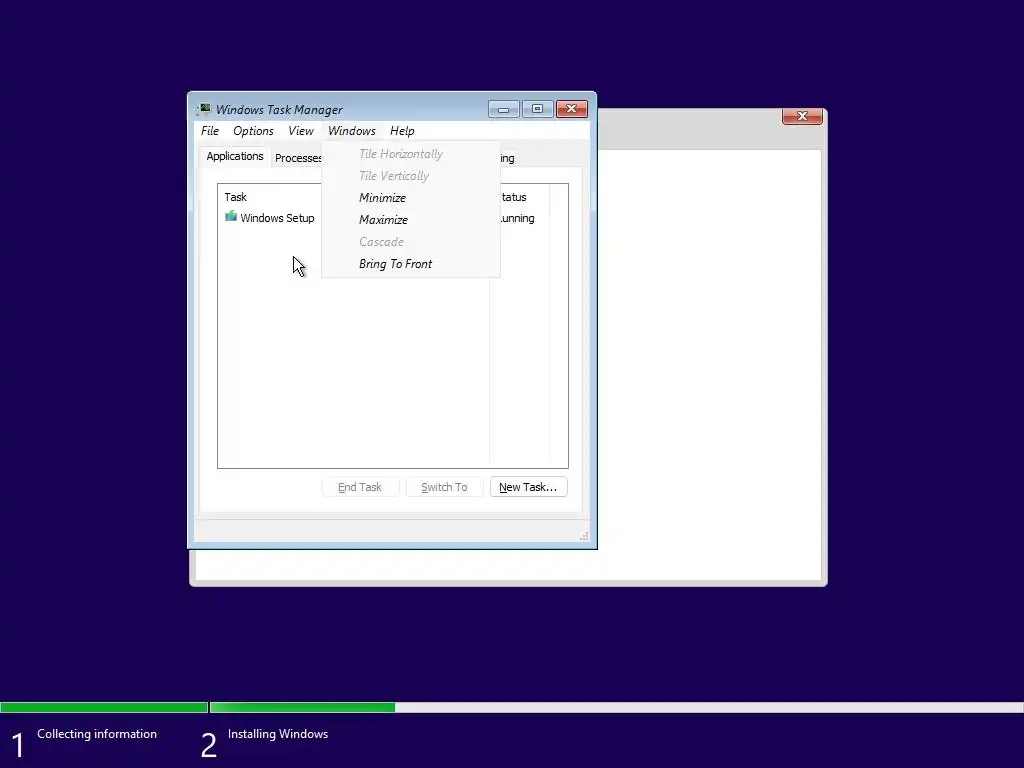Click the Collecting information progress bar
This screenshot has height=768, width=1024.
(104, 707)
